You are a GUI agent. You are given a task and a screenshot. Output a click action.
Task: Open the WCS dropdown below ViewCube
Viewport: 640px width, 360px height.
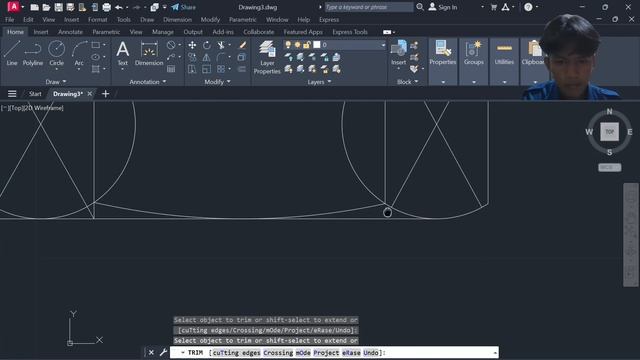click(610, 167)
